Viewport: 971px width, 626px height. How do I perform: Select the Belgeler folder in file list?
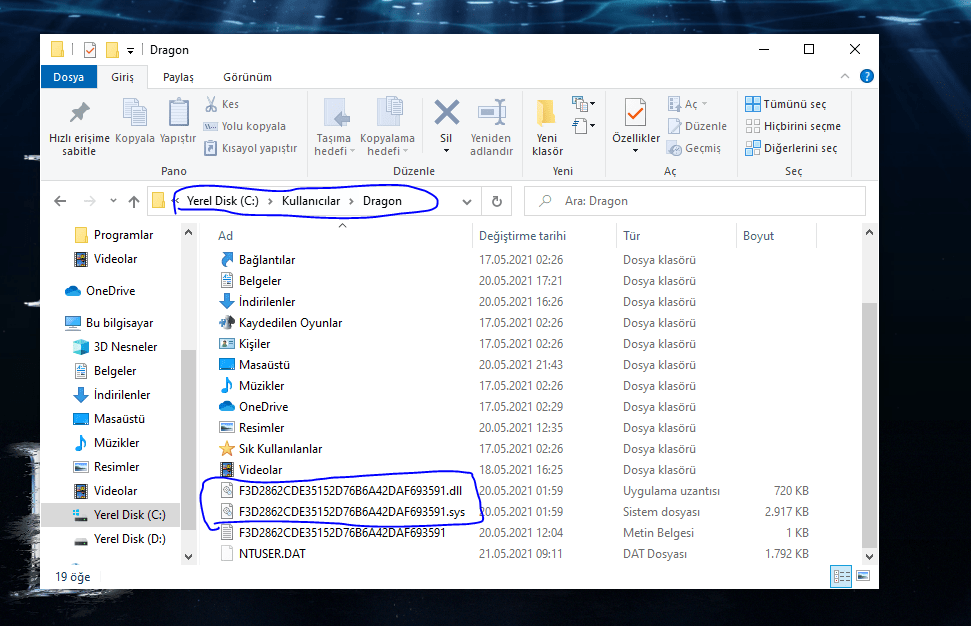click(x=260, y=281)
